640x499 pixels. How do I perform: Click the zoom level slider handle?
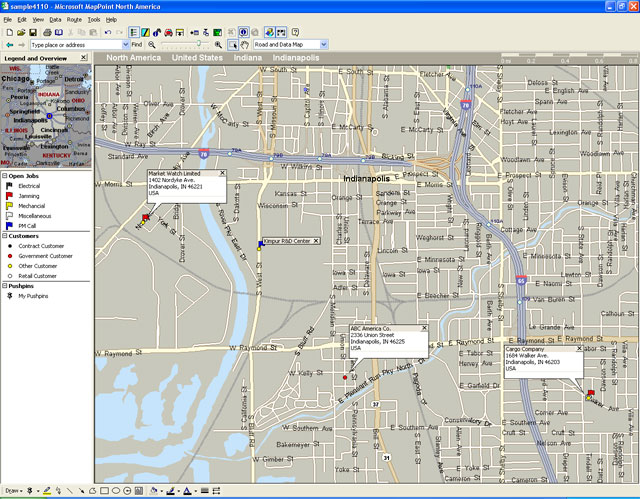click(x=199, y=44)
